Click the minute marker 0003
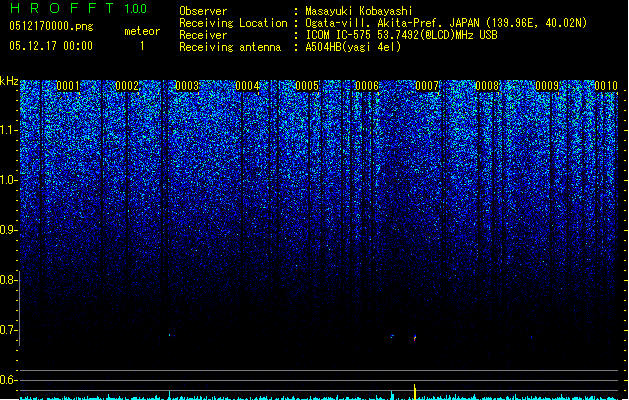Image resolution: width=629 pixels, height=400 pixels. (x=187, y=86)
